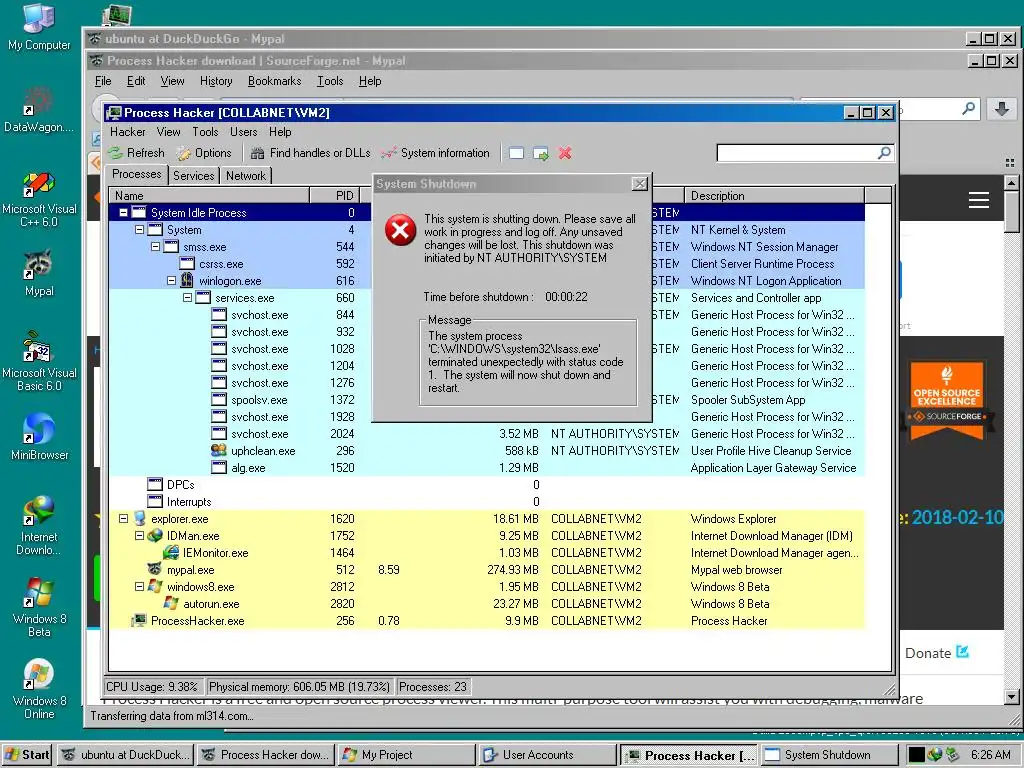Collapse the winlogon.exe tree node

coord(171,281)
